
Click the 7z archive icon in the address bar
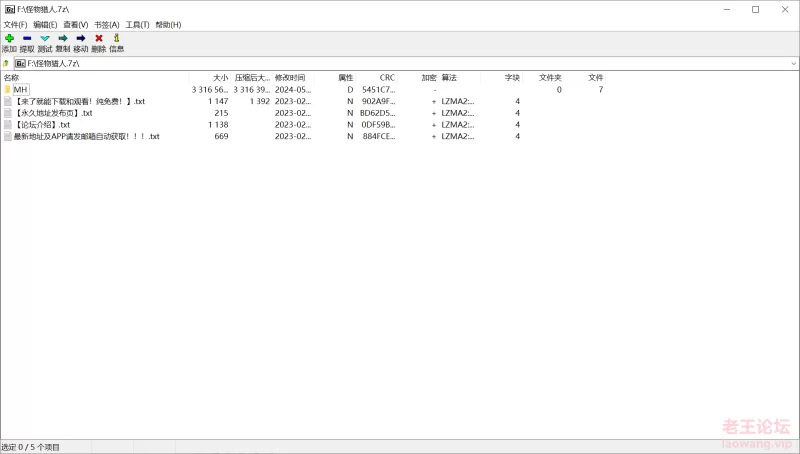[20, 63]
